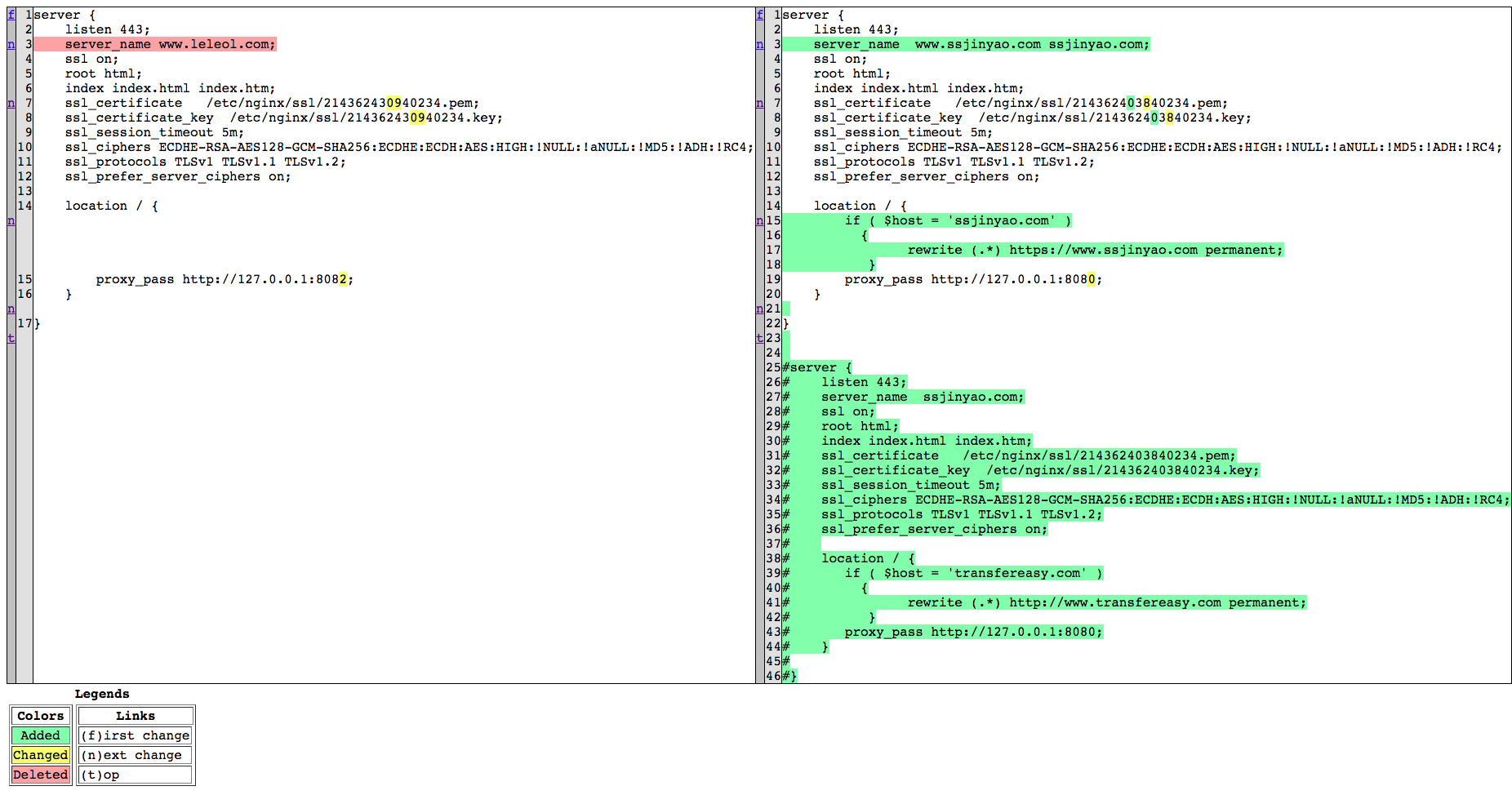The width and height of the screenshot is (1512, 795).
Task: Click left pane line 10 ssl_ciphers string
Action: [x=409, y=147]
